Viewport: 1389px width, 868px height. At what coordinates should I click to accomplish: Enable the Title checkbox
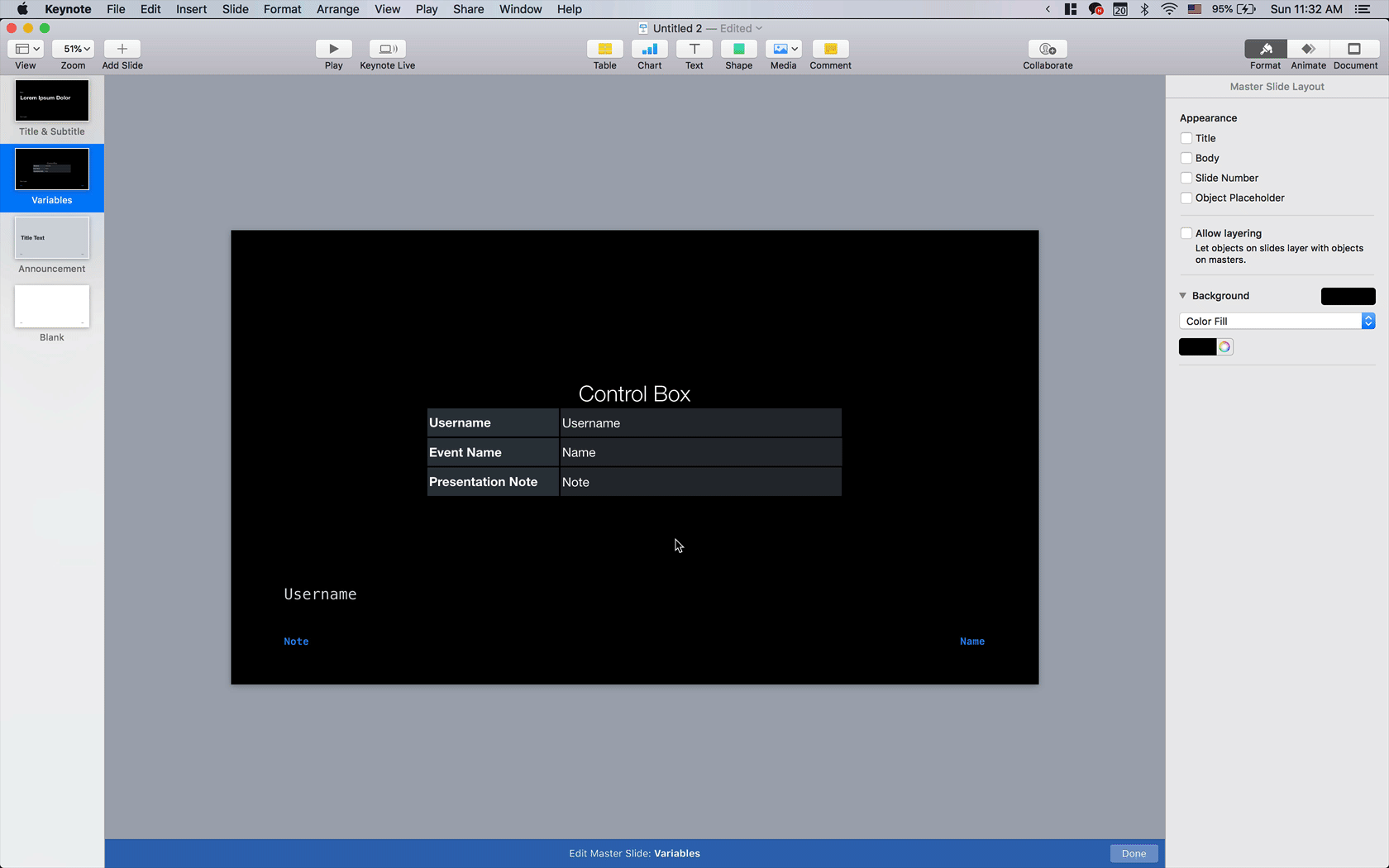coord(1186,138)
